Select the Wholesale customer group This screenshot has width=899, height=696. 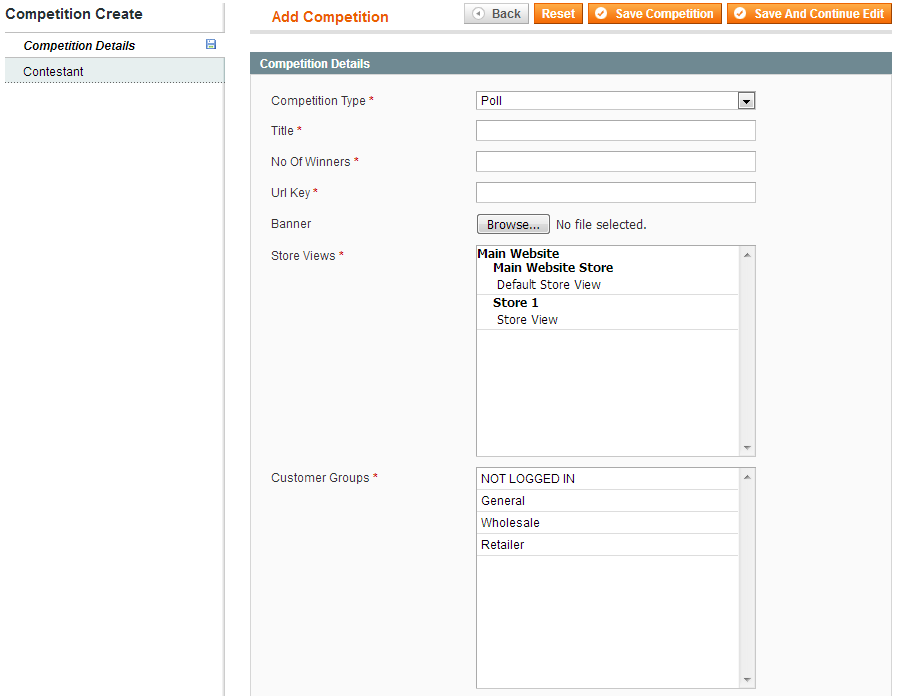click(x=510, y=523)
